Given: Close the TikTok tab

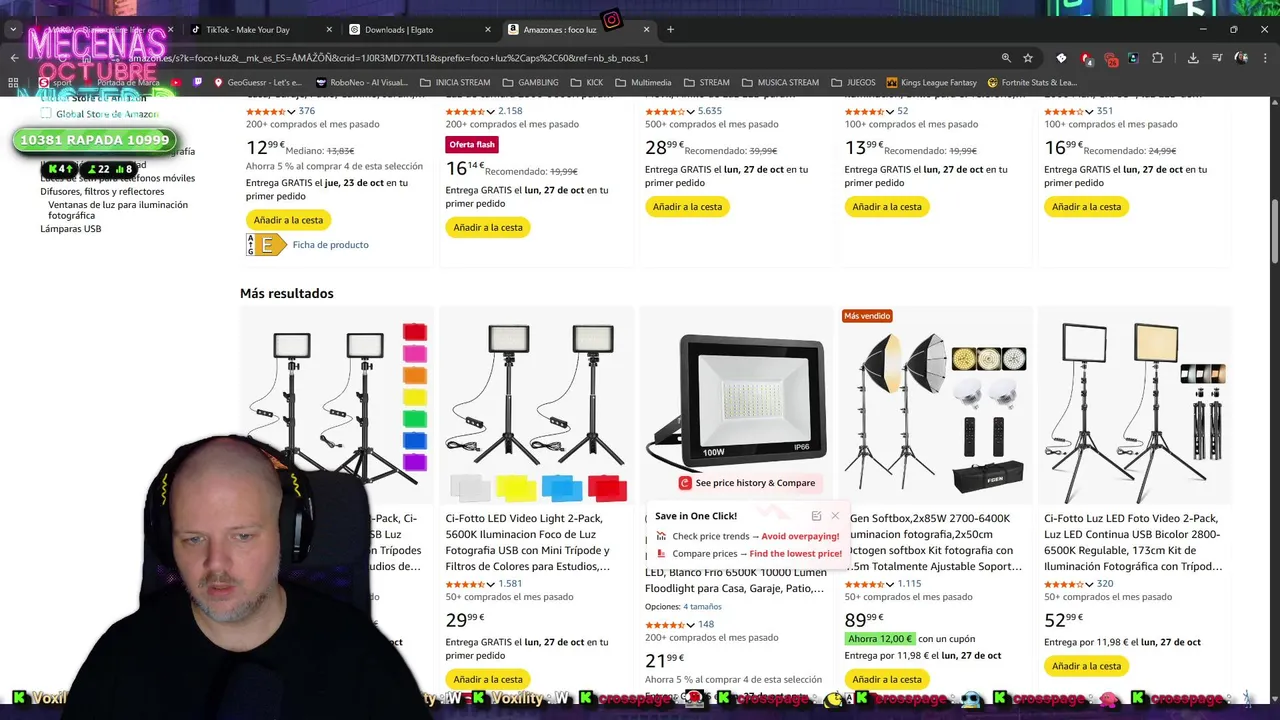Looking at the screenshot, I should pos(328,30).
